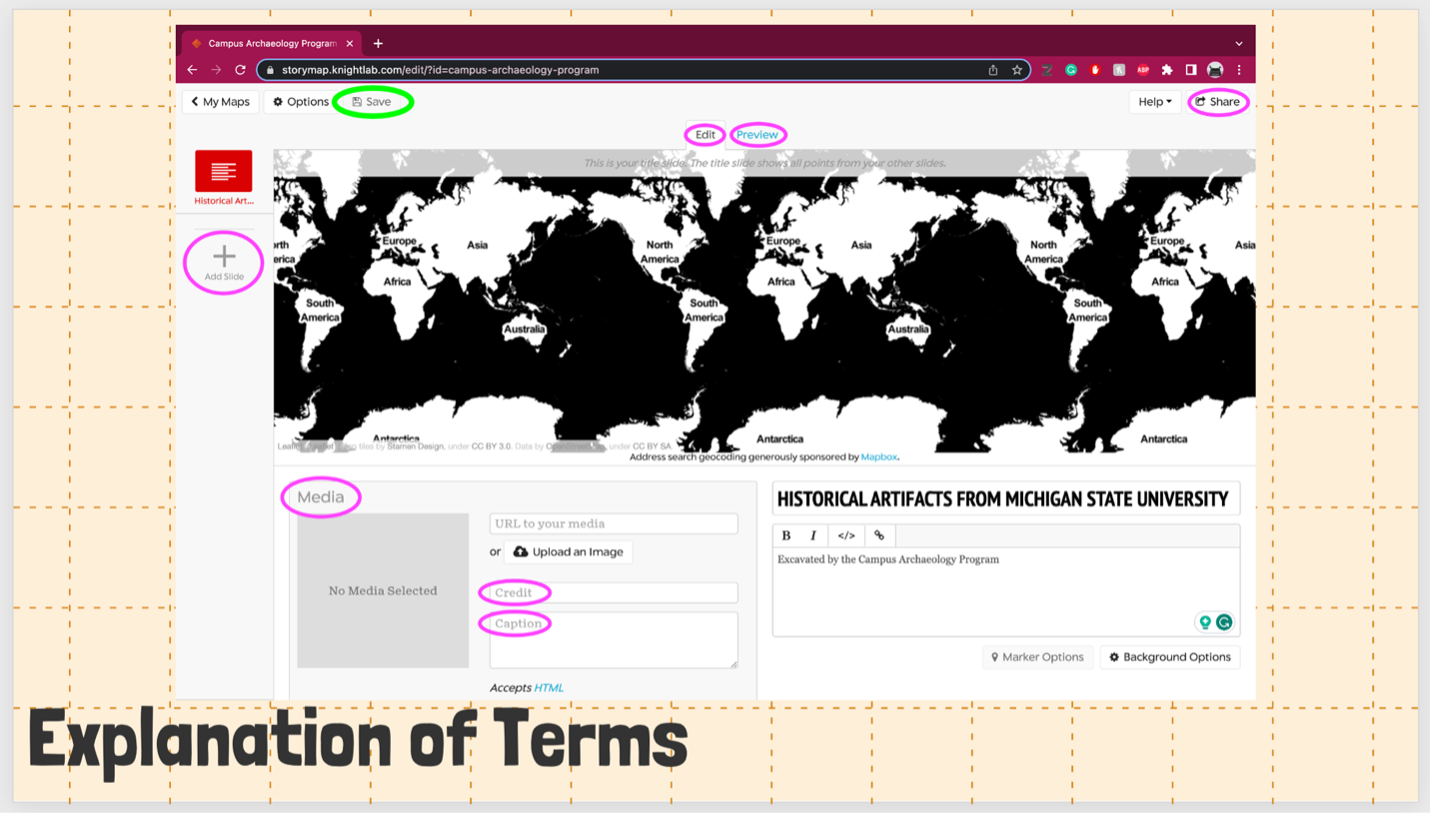The image size is (1430, 815).
Task: Open the Mapbox link
Action: pos(879,457)
